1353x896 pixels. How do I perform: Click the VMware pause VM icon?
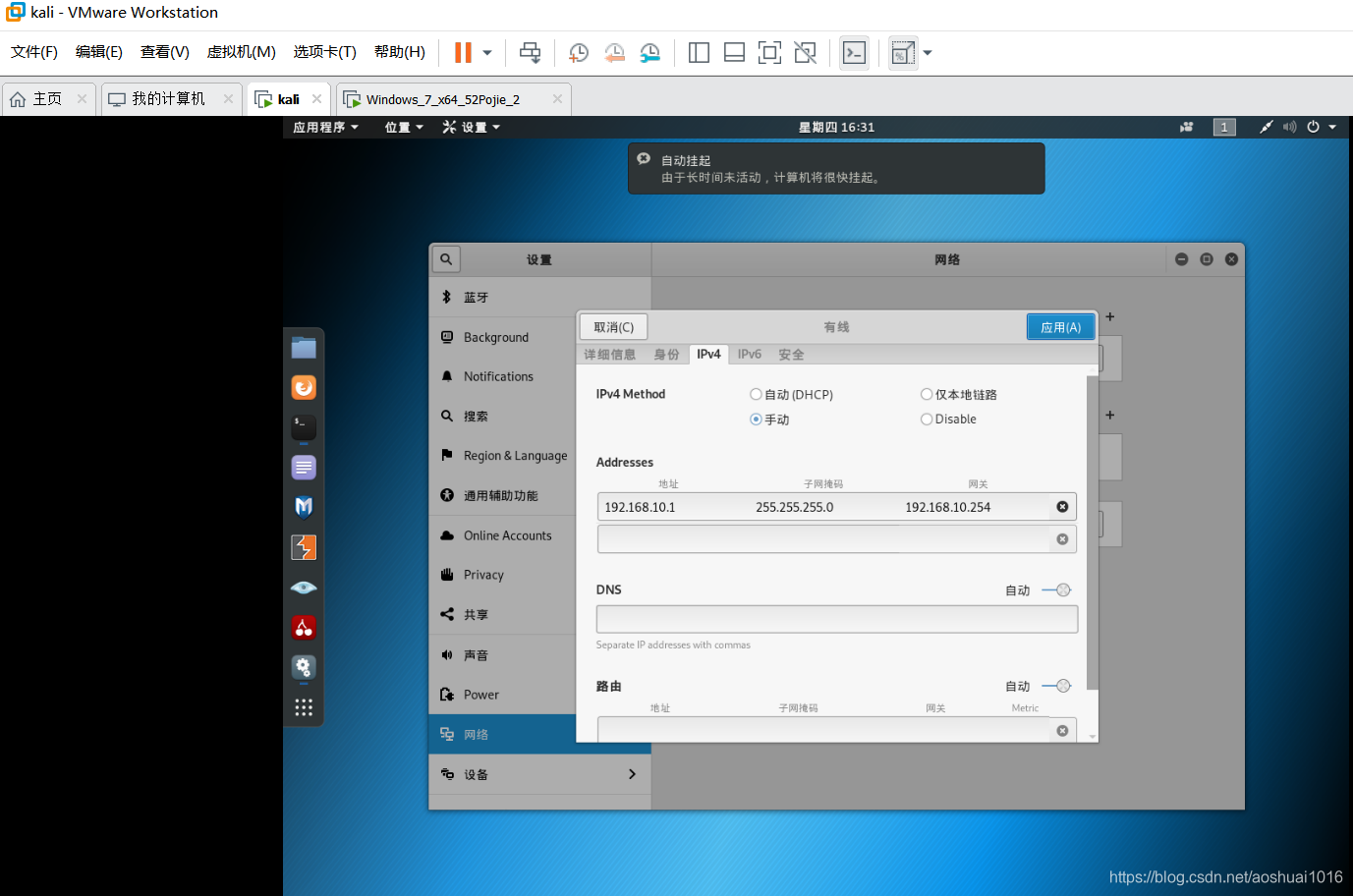[463, 52]
